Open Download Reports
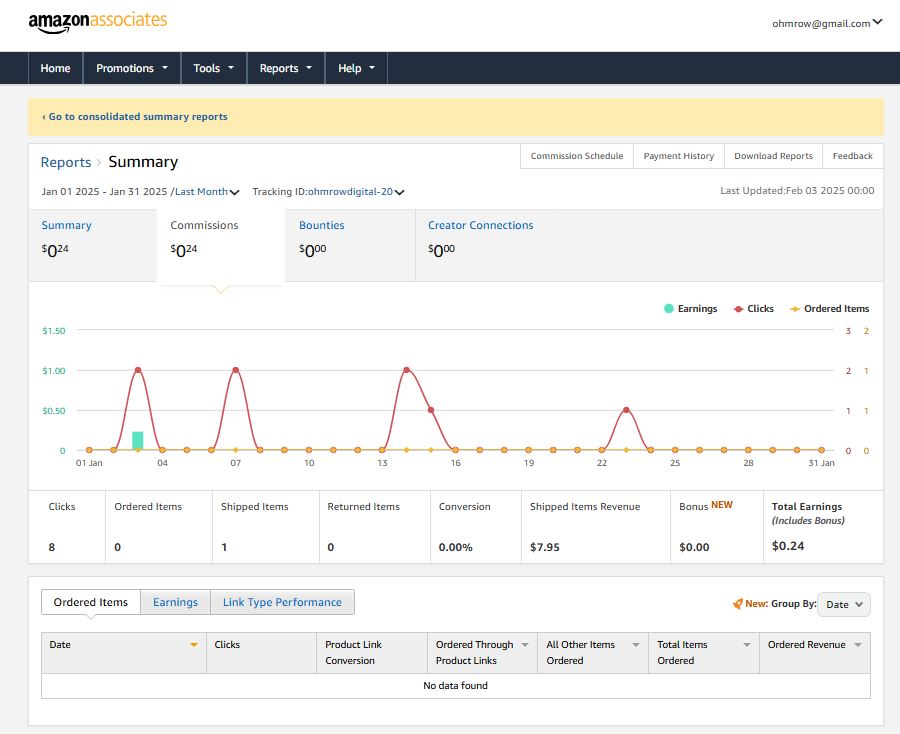900x734 pixels. pyautogui.click(x=773, y=156)
